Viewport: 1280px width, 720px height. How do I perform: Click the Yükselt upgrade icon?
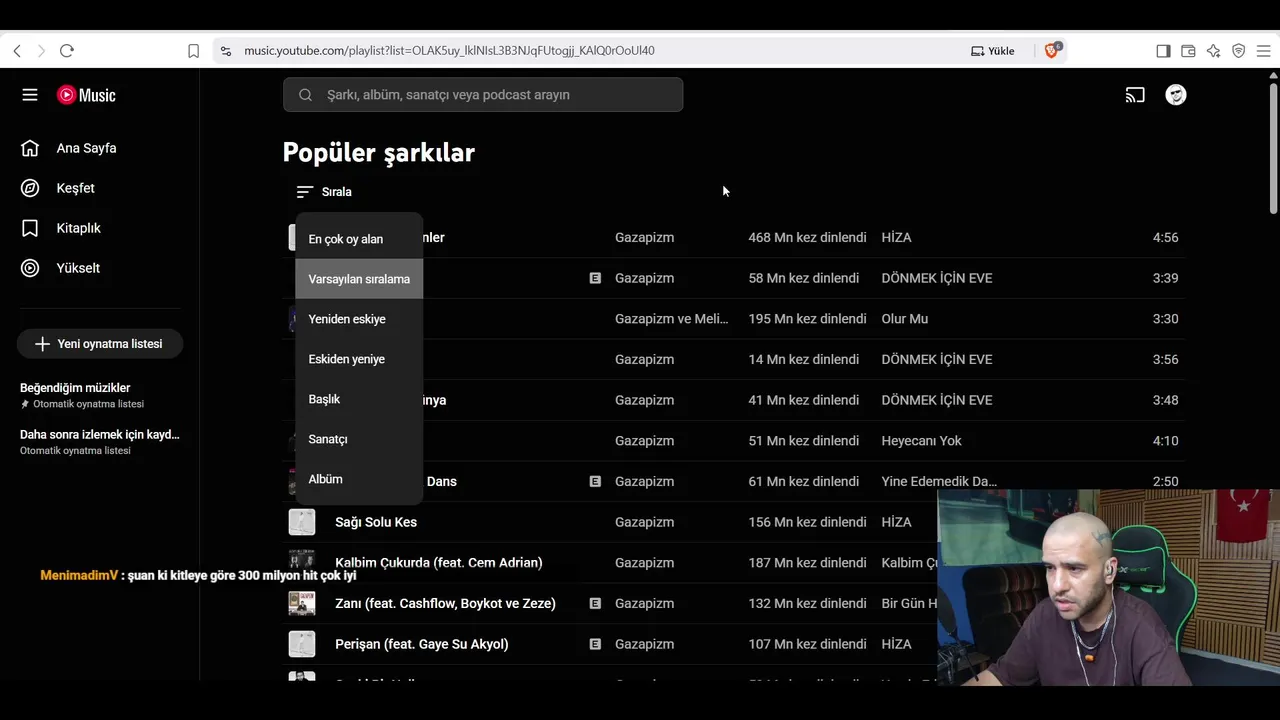coord(30,268)
